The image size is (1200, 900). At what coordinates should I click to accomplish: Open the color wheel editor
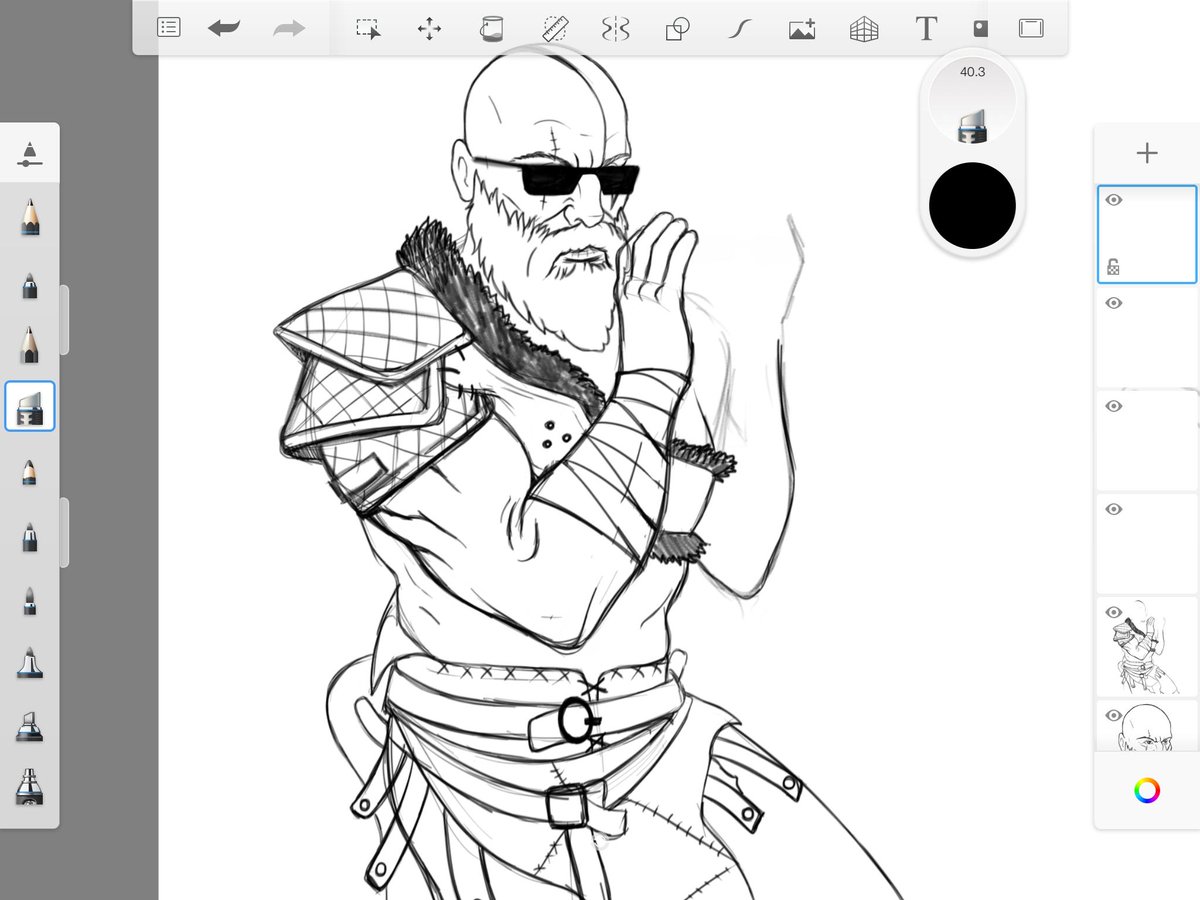tap(1147, 791)
